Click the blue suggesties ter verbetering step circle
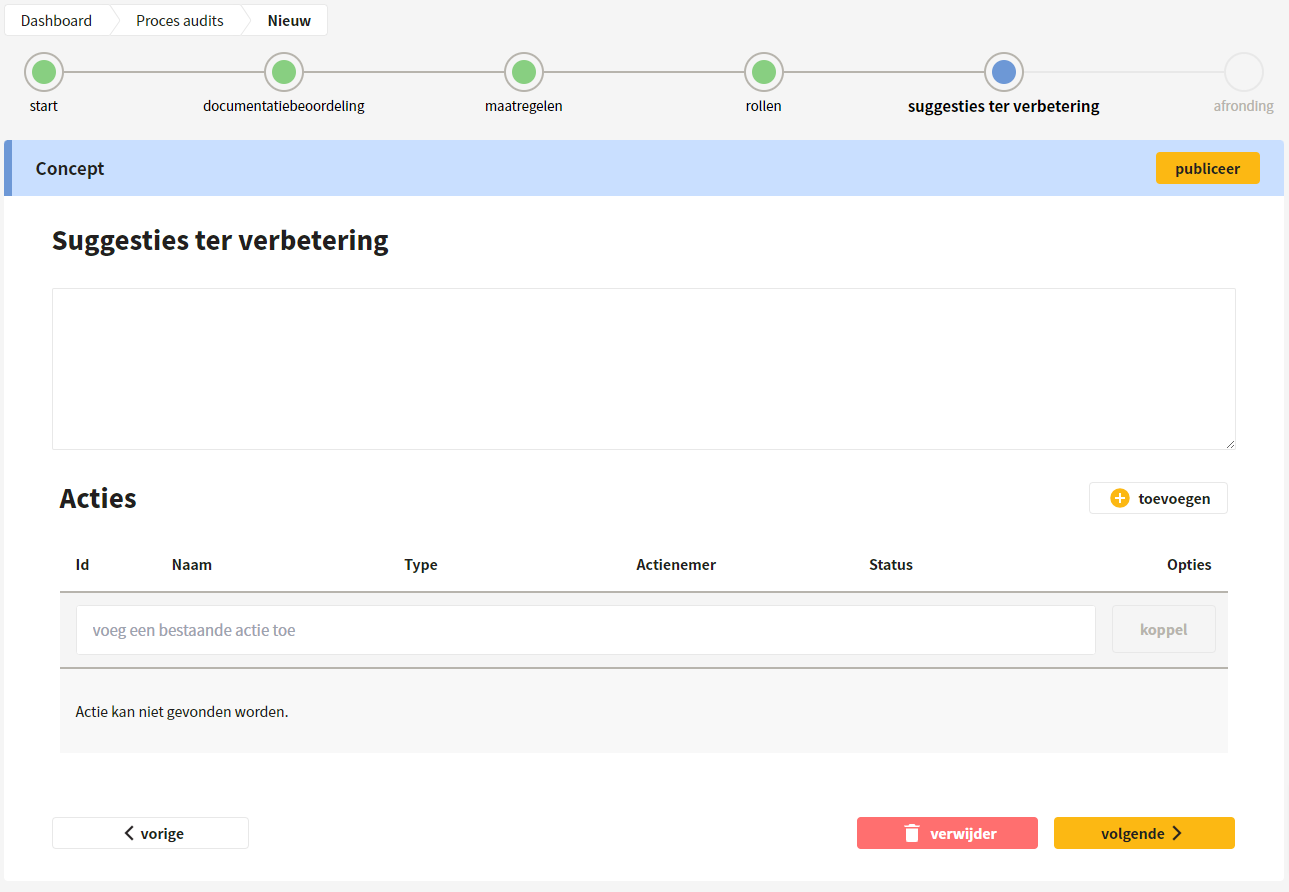The width and height of the screenshot is (1289, 892). pyautogui.click(x=1004, y=72)
